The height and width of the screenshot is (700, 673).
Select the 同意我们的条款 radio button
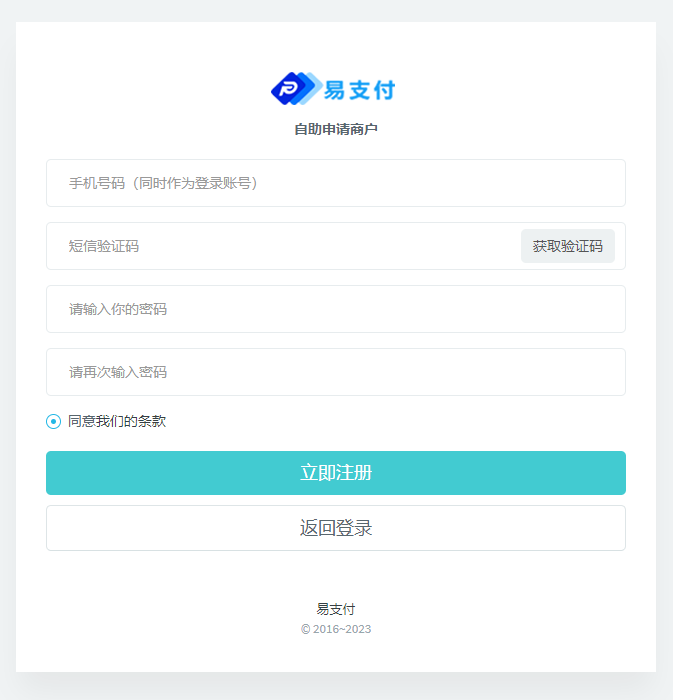(54, 422)
